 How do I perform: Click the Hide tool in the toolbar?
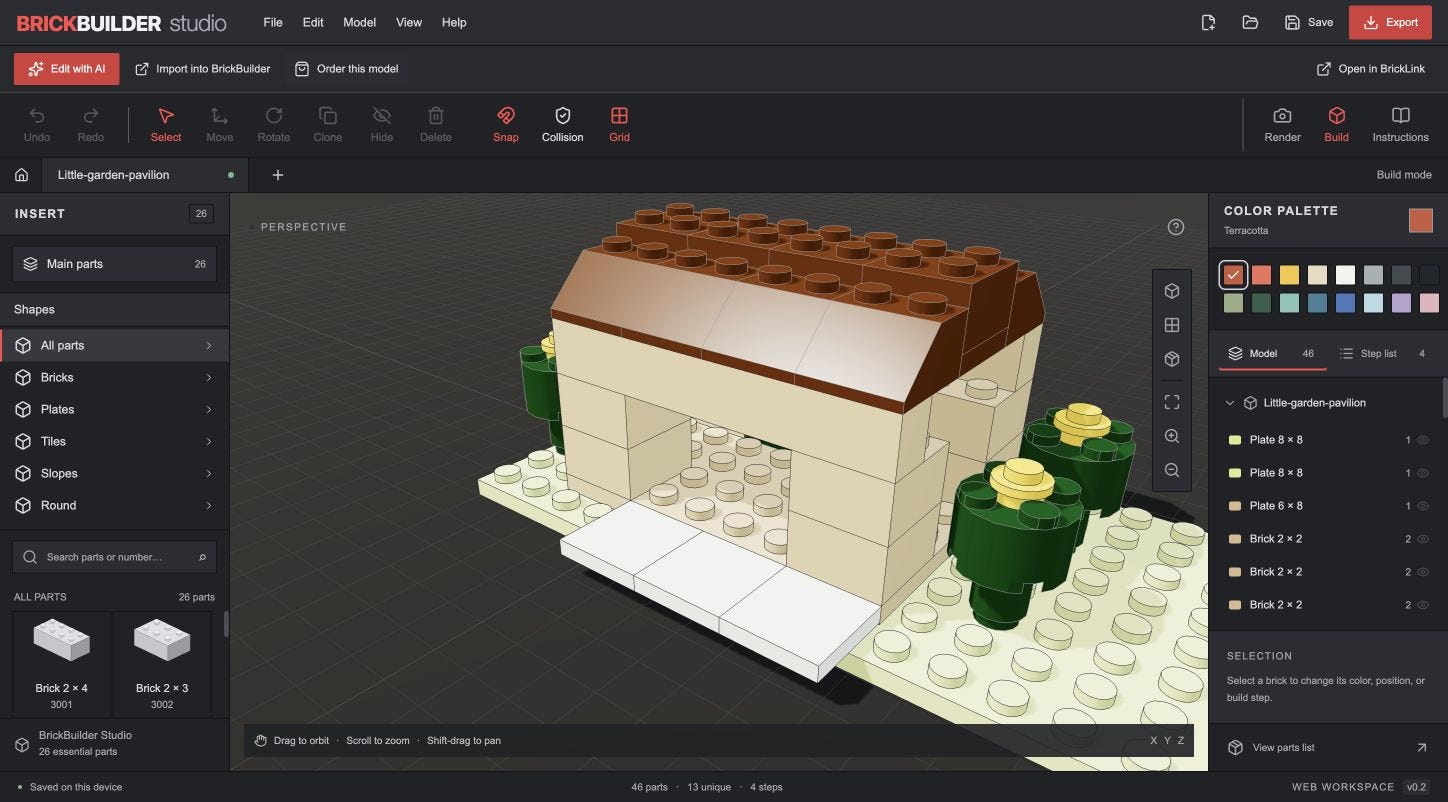click(382, 125)
